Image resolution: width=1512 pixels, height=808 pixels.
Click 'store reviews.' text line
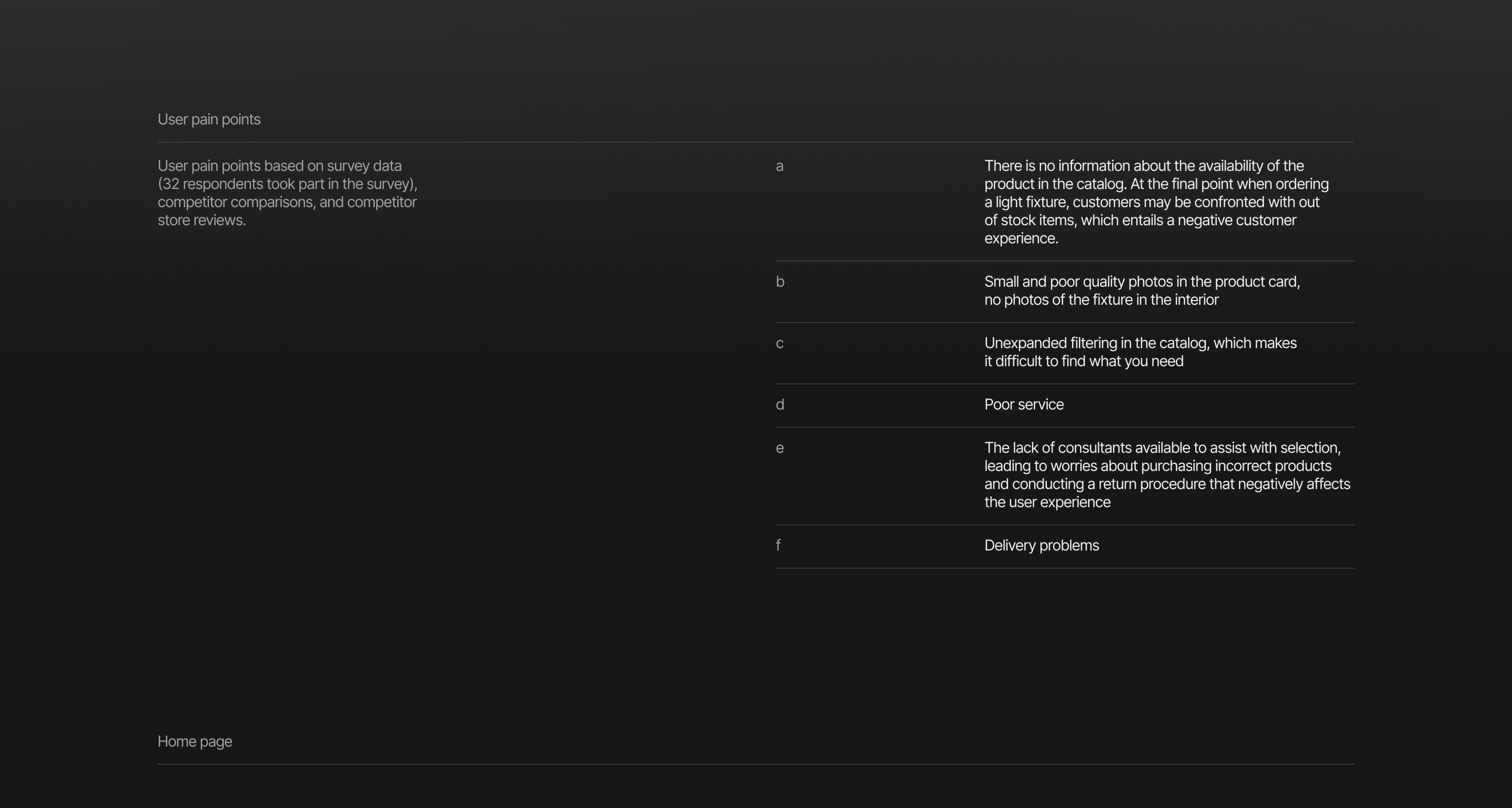(201, 221)
